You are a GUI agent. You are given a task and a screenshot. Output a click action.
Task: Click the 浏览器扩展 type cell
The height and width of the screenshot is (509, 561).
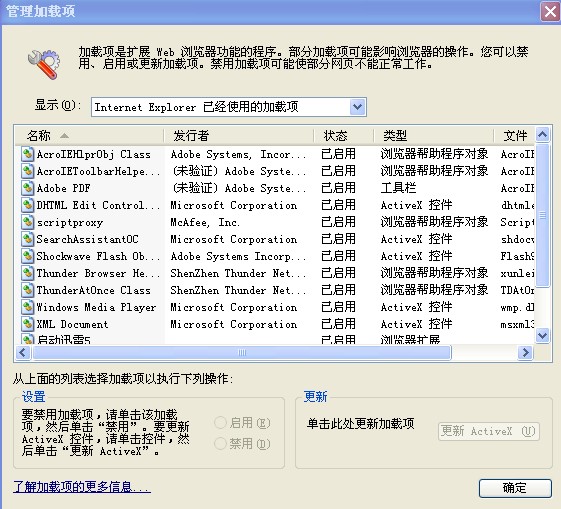pyautogui.click(x=410, y=339)
